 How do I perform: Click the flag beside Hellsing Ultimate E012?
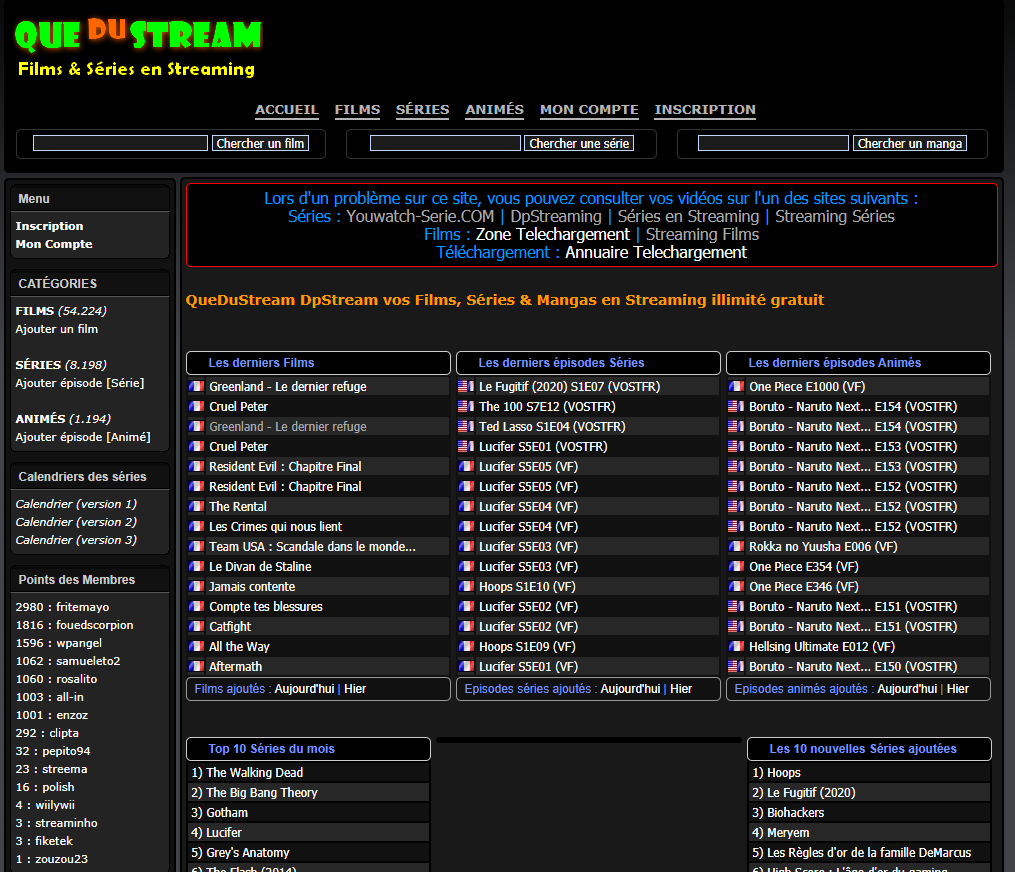tap(736, 646)
